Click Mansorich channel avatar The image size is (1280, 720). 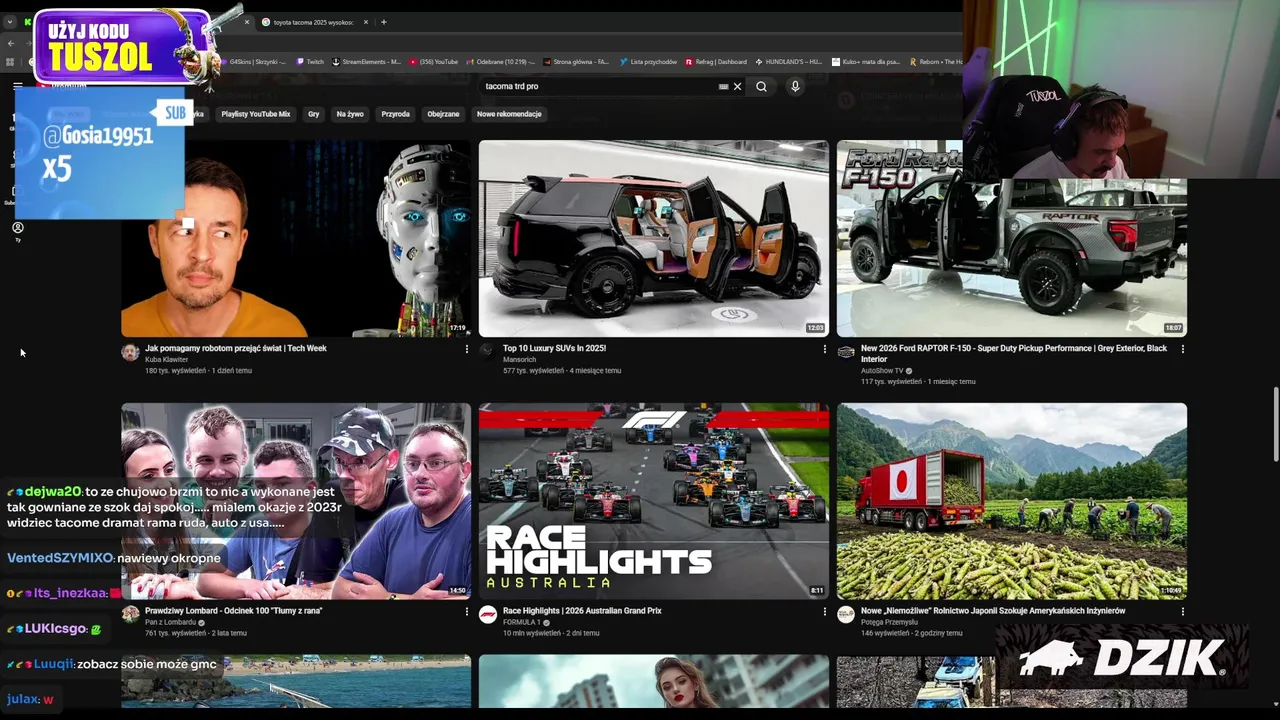coord(488,352)
